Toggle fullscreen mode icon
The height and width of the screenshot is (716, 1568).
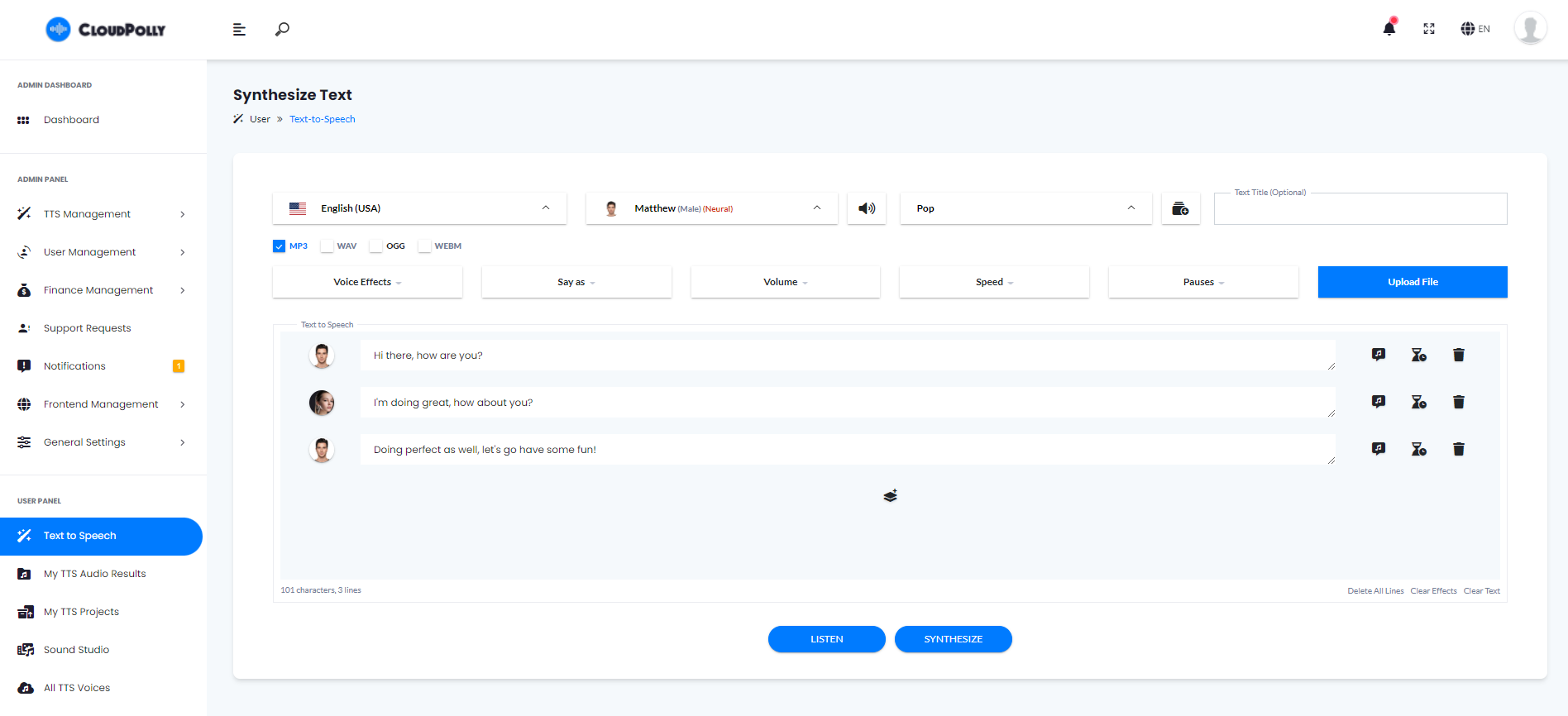[x=1429, y=29]
